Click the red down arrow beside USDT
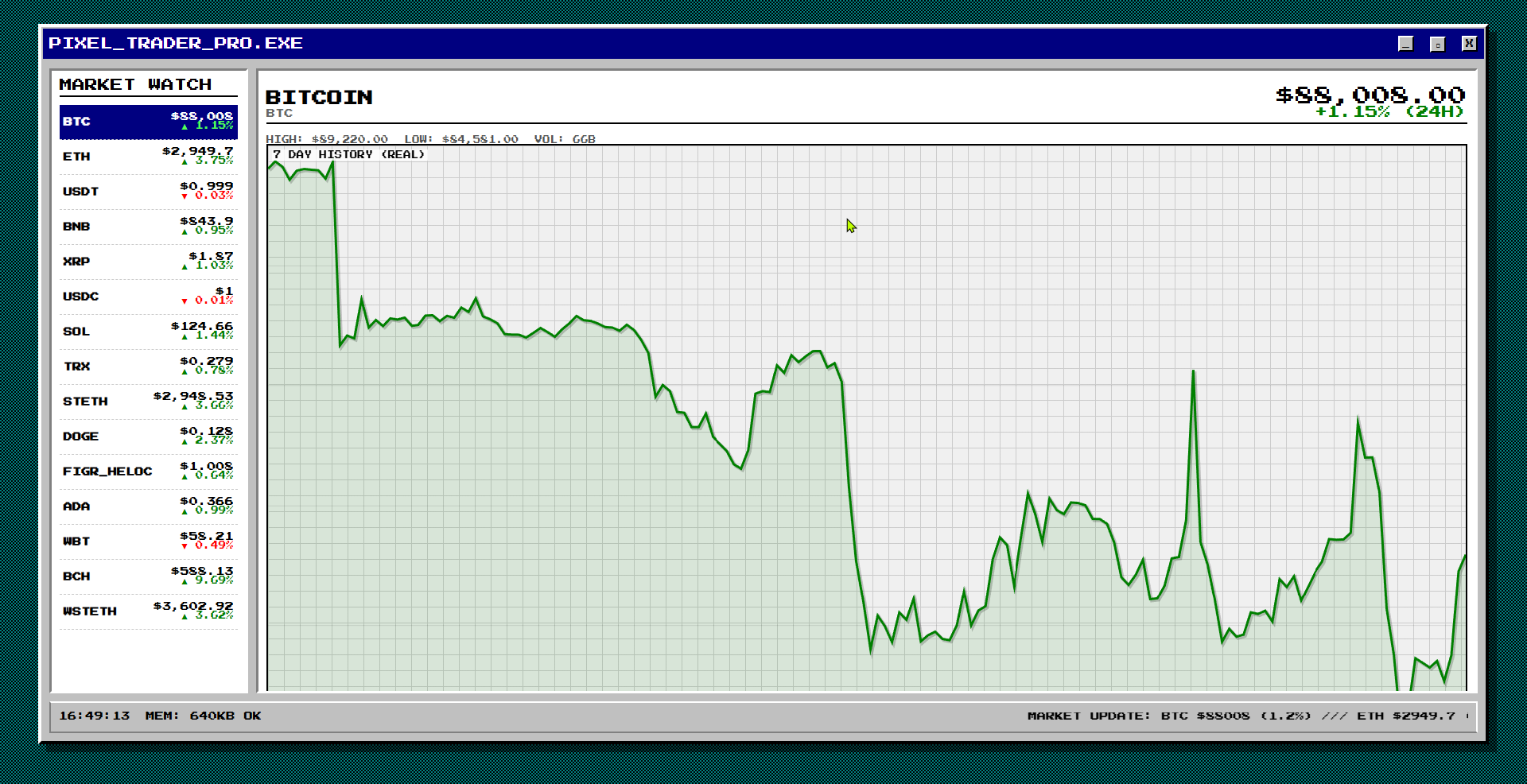 point(184,197)
